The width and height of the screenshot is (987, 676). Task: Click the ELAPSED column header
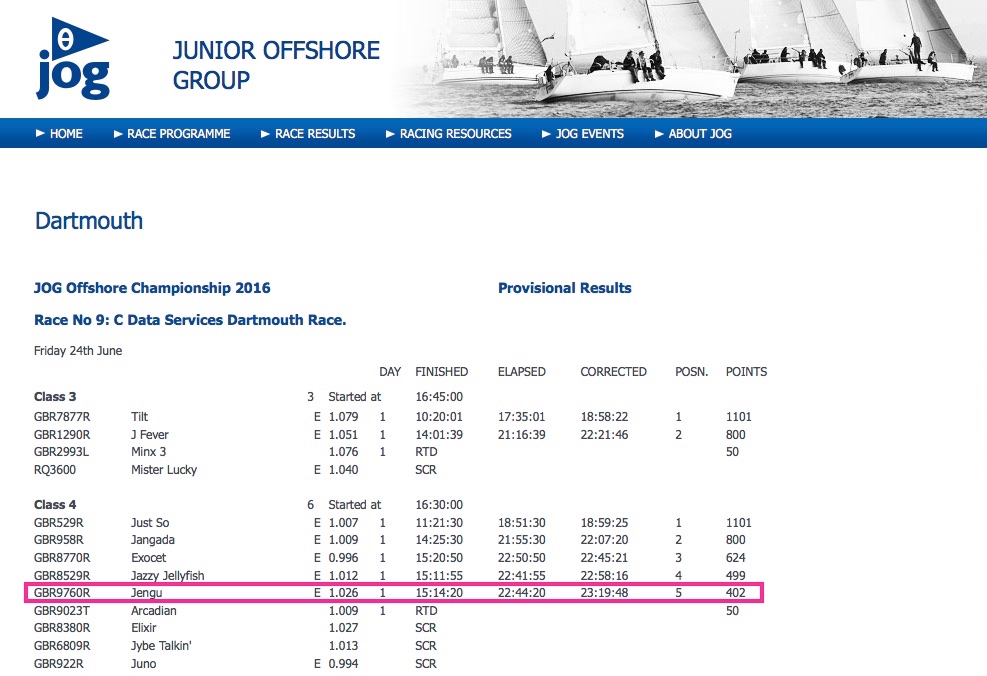[522, 371]
